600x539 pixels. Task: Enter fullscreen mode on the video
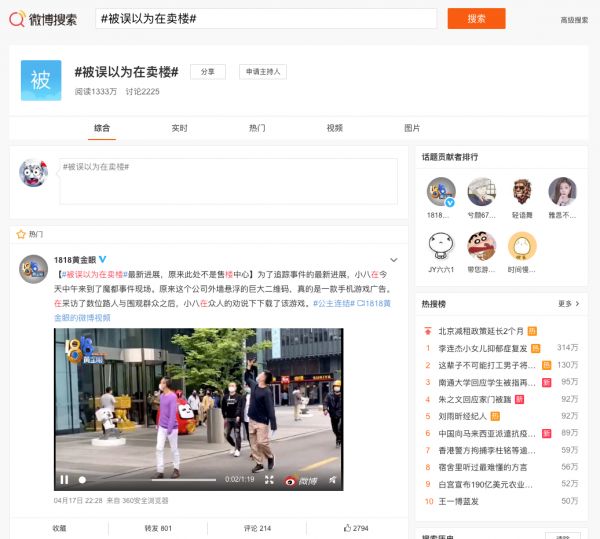tap(270, 480)
